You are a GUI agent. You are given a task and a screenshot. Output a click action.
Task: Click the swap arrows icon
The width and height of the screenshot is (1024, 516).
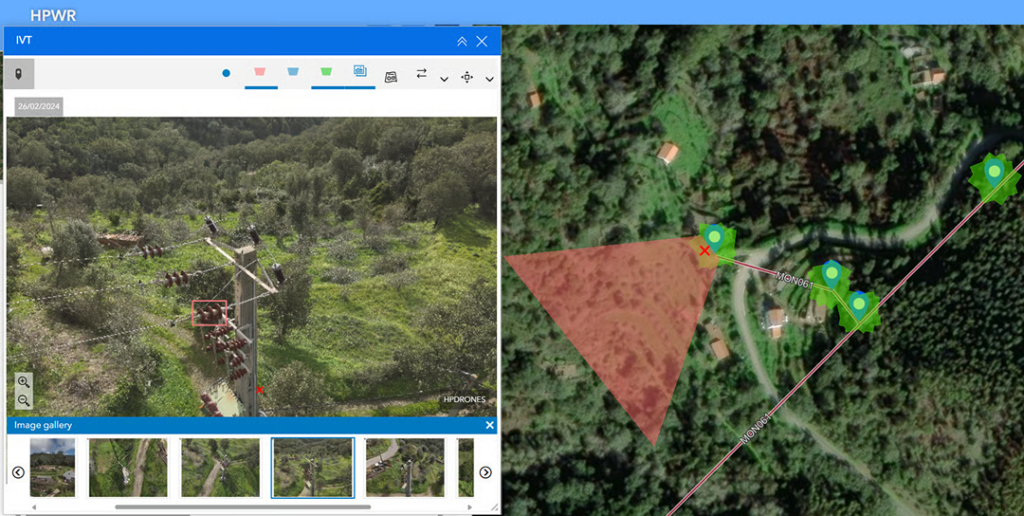[x=421, y=74]
